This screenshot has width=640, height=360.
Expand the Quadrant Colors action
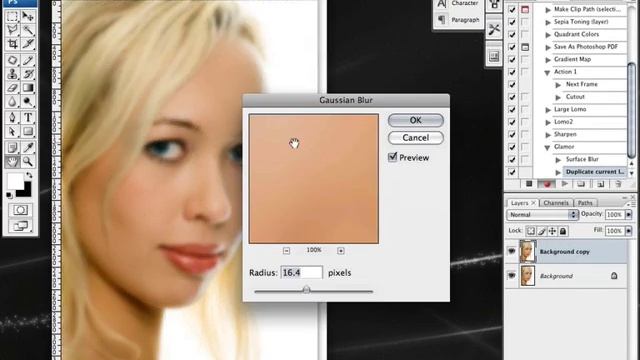(548, 35)
